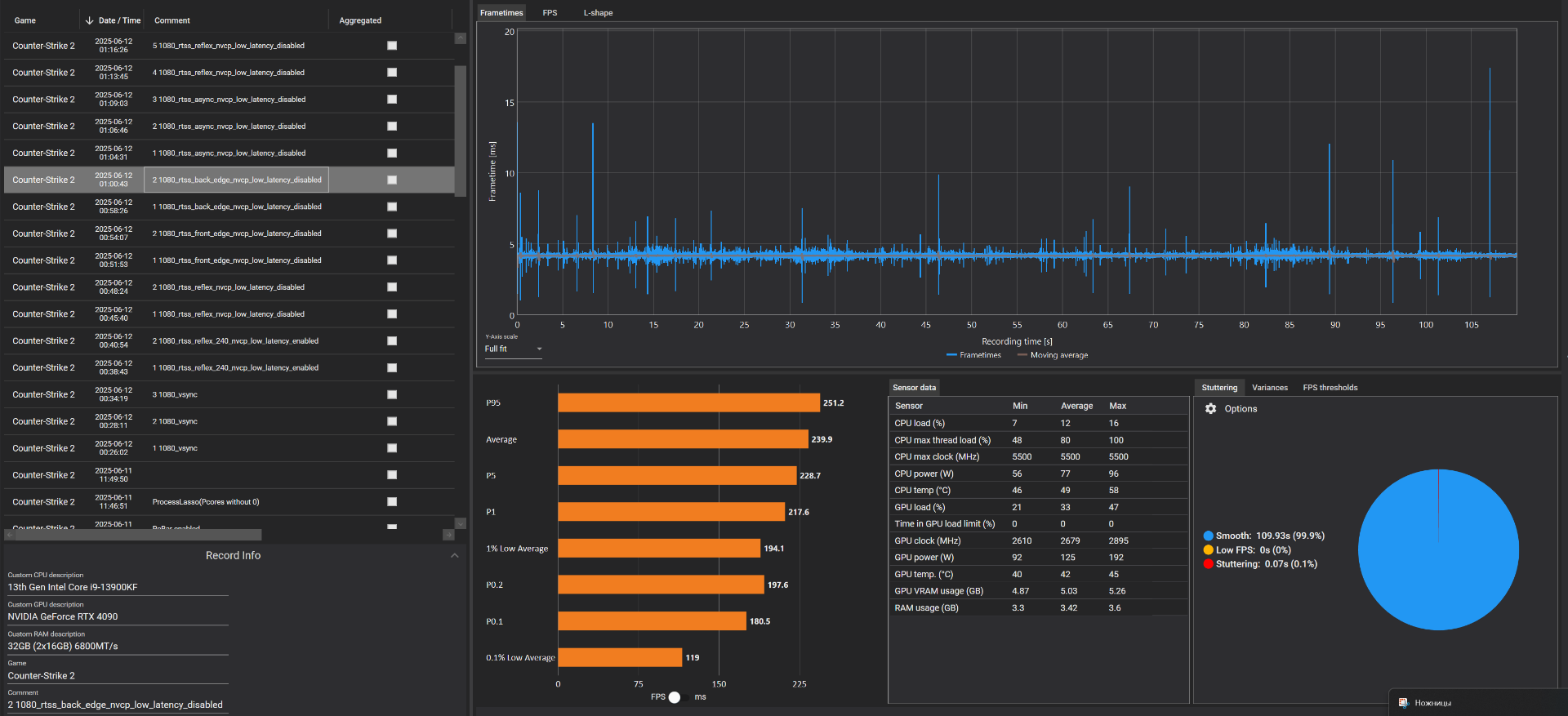This screenshot has height=716, width=1568.
Task: Check Aggregated box for 3 1080_vsync row
Action: [x=392, y=394]
